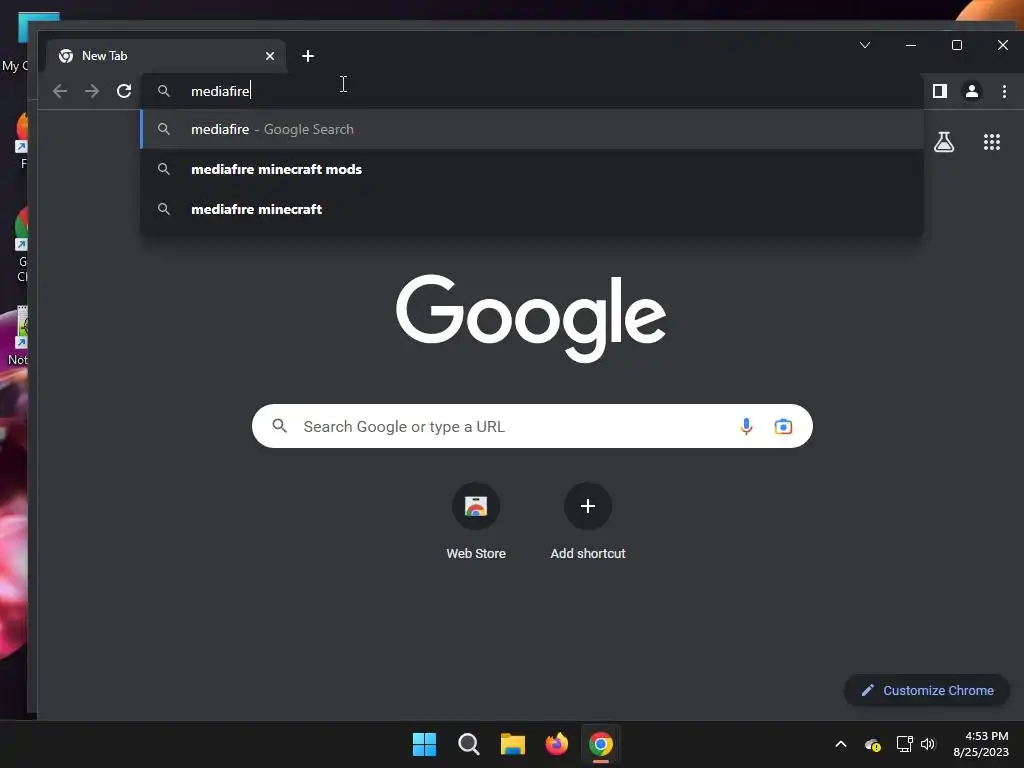Open a new tab with plus button
The width and height of the screenshot is (1024, 768).
click(x=308, y=56)
